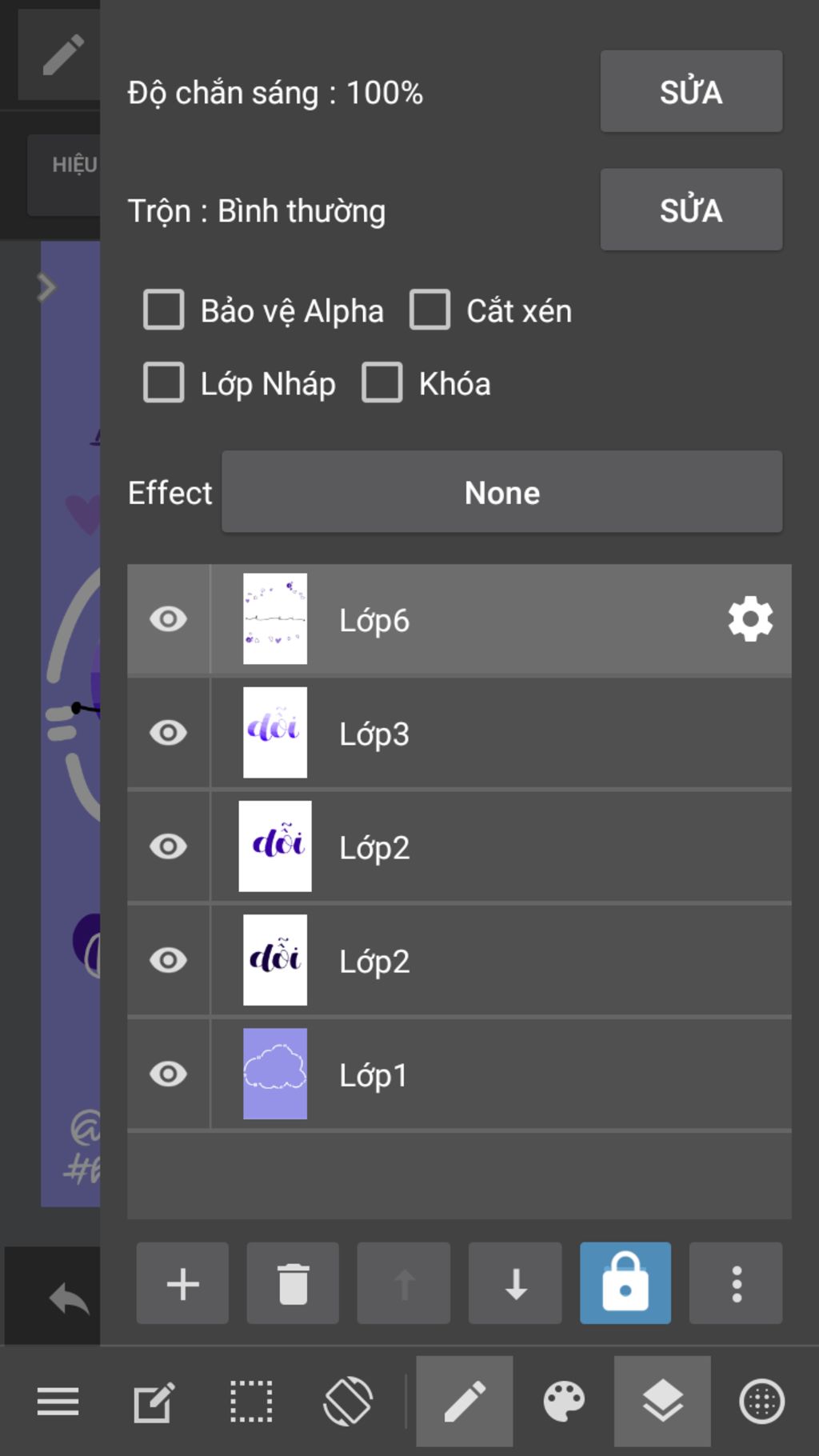Image resolution: width=819 pixels, height=1456 pixels.
Task: Move layer down with arrow button
Action: coord(515,1283)
